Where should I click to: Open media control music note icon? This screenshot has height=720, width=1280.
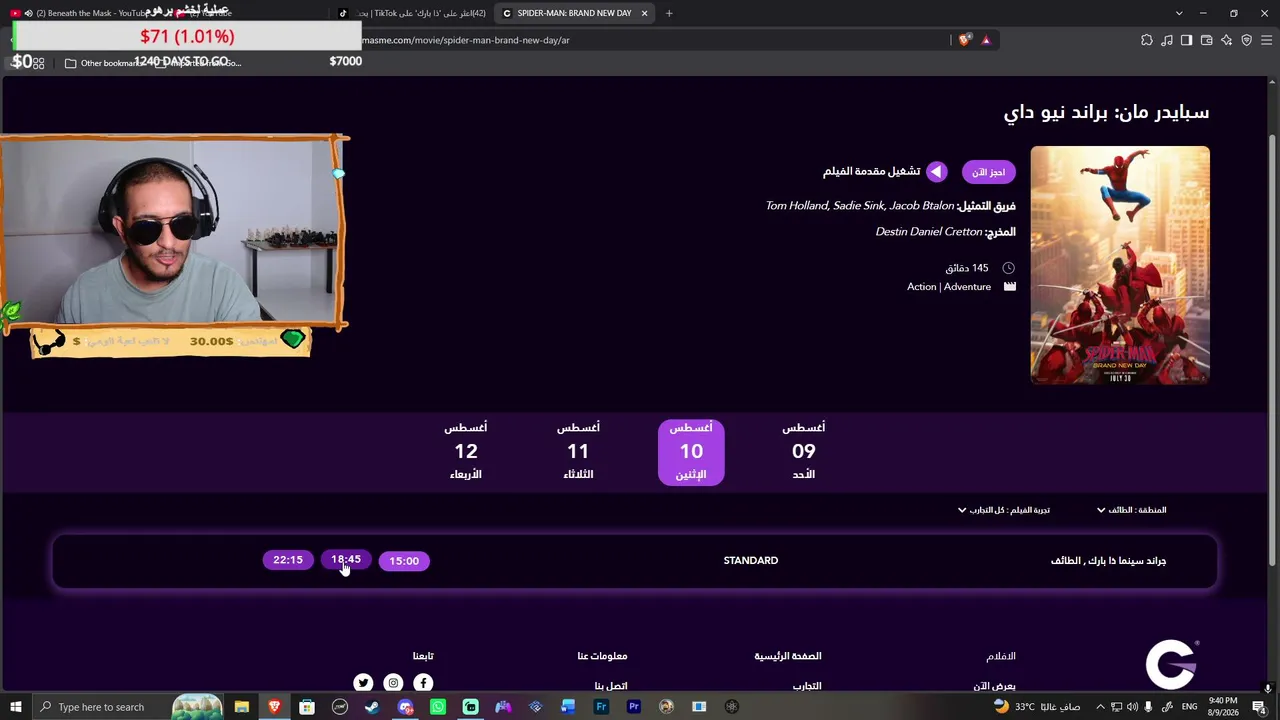click(x=1167, y=40)
